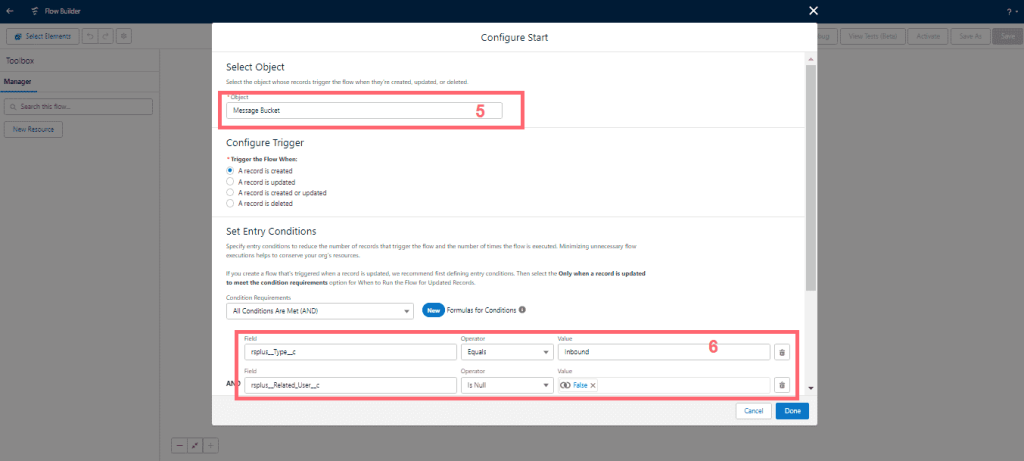
Task: Remove the False value pill
Action: [x=593, y=385]
